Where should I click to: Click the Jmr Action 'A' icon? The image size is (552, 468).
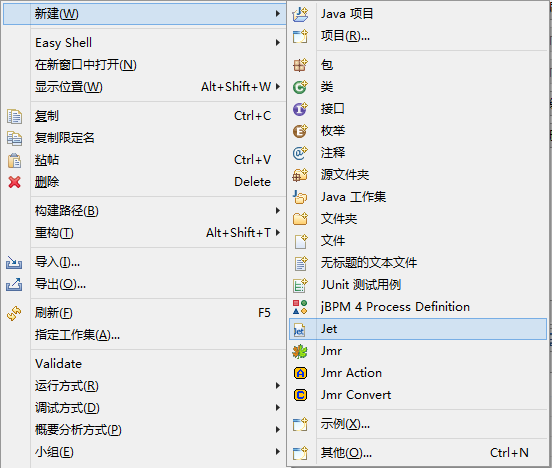tap(300, 373)
